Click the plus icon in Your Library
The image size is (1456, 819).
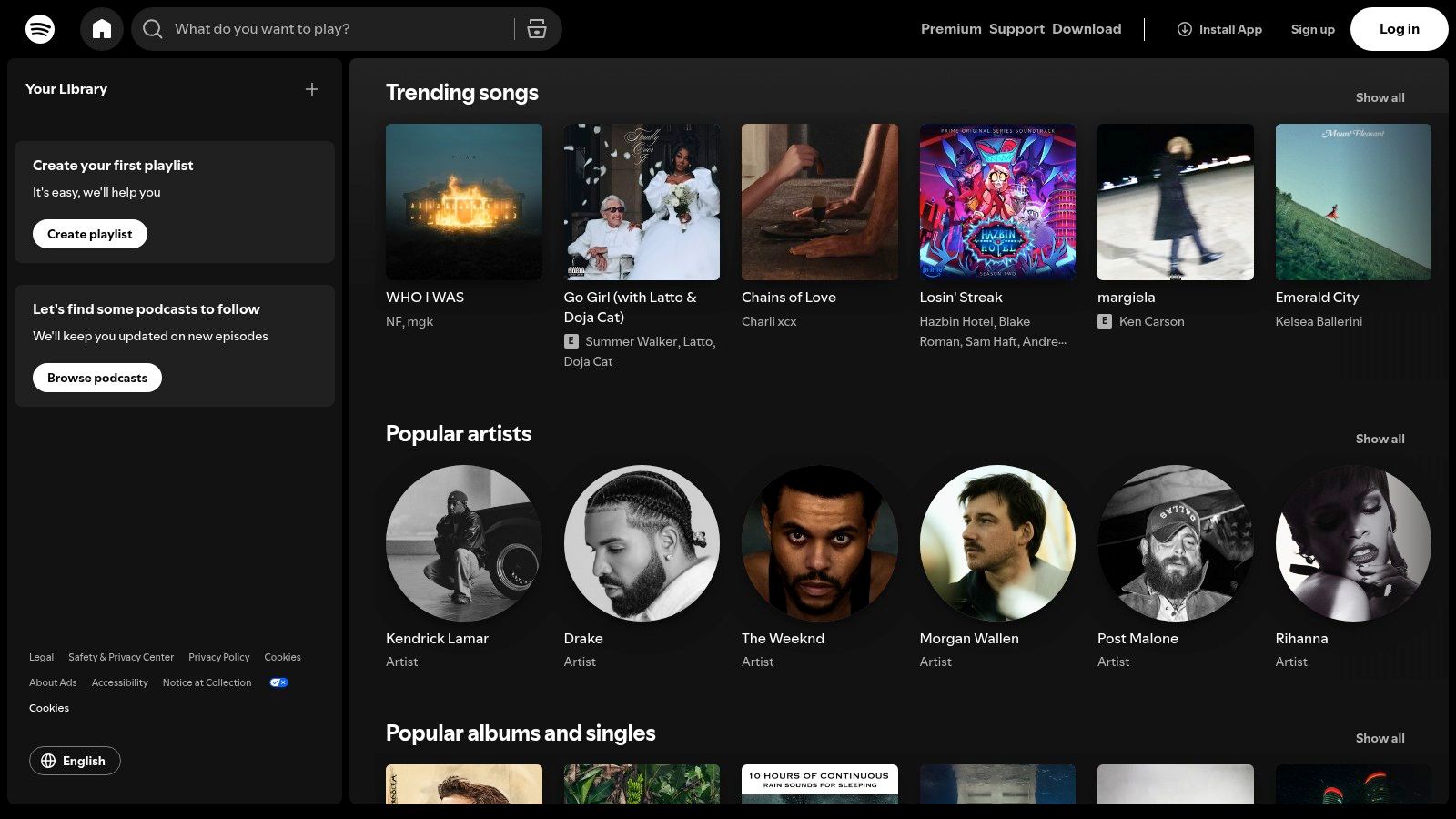click(x=311, y=89)
